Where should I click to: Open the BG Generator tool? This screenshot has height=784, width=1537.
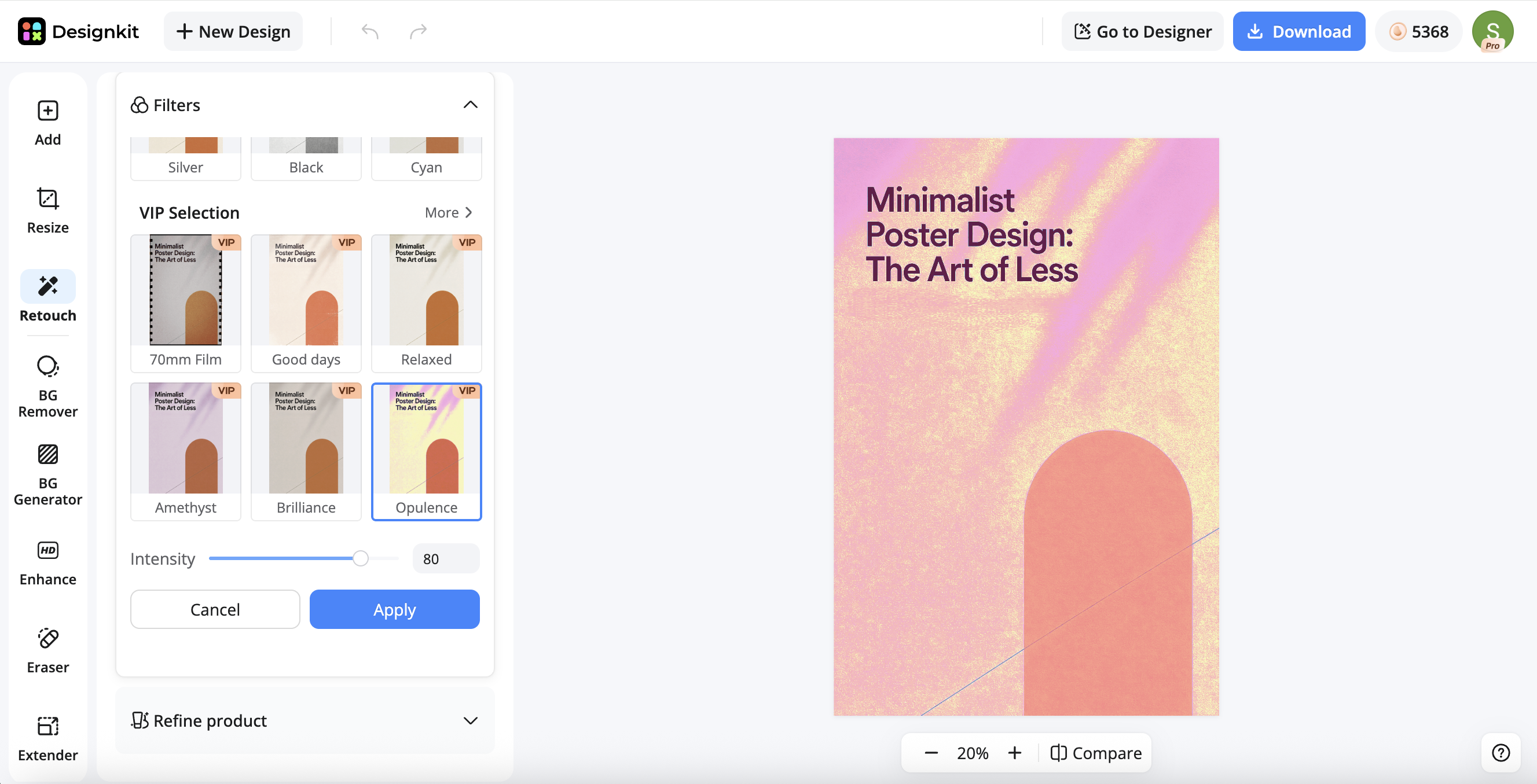[x=47, y=474]
